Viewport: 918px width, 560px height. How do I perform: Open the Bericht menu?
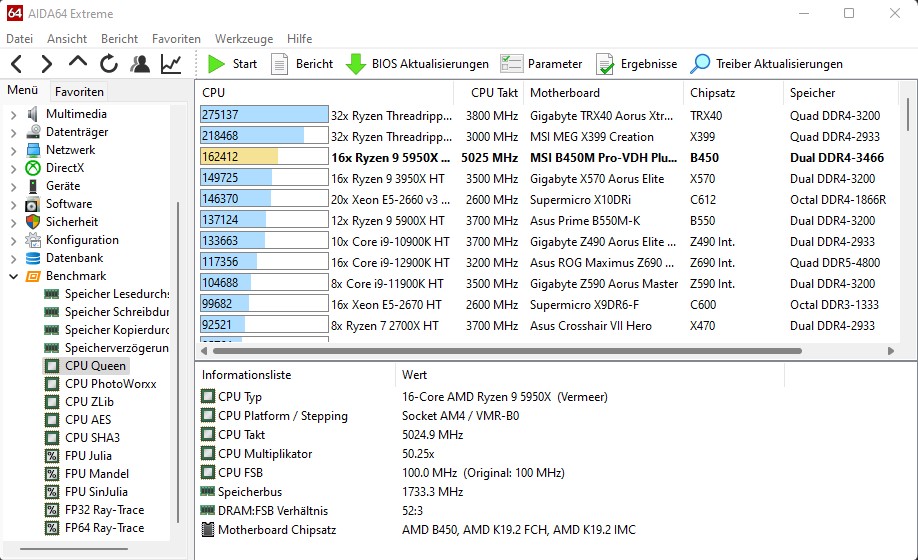(x=119, y=39)
